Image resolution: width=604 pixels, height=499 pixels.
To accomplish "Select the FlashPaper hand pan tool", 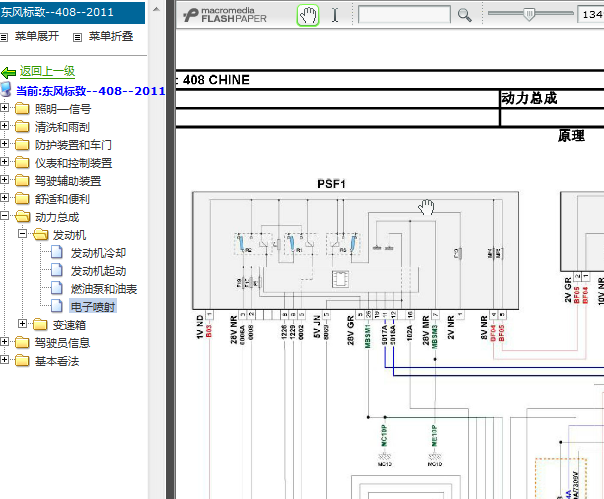I will coord(308,15).
